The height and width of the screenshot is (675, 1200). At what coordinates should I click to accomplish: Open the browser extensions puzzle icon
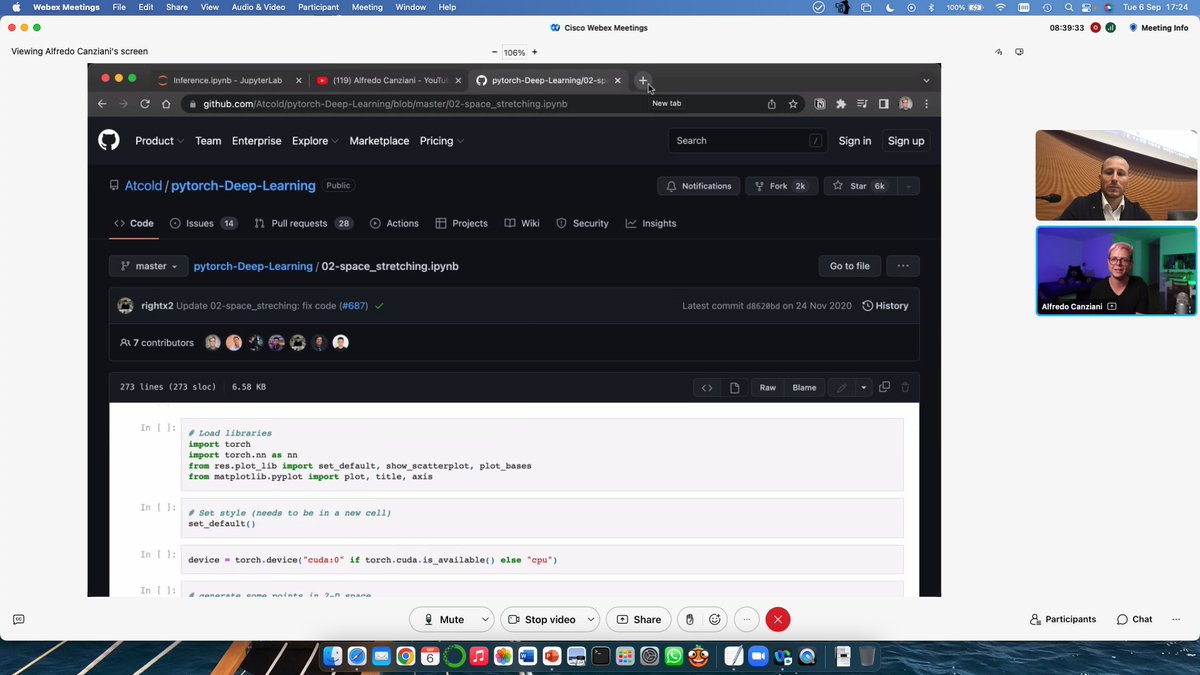point(841,104)
